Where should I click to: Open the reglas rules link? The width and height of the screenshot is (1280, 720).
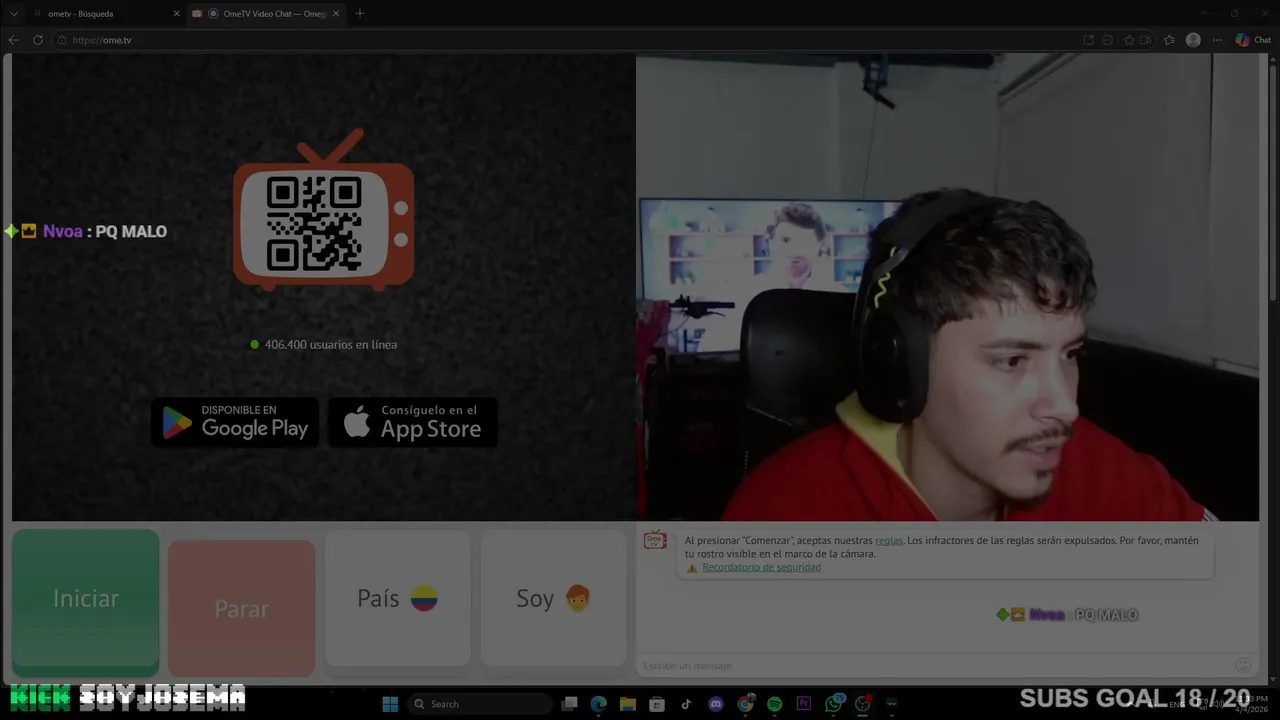click(889, 540)
